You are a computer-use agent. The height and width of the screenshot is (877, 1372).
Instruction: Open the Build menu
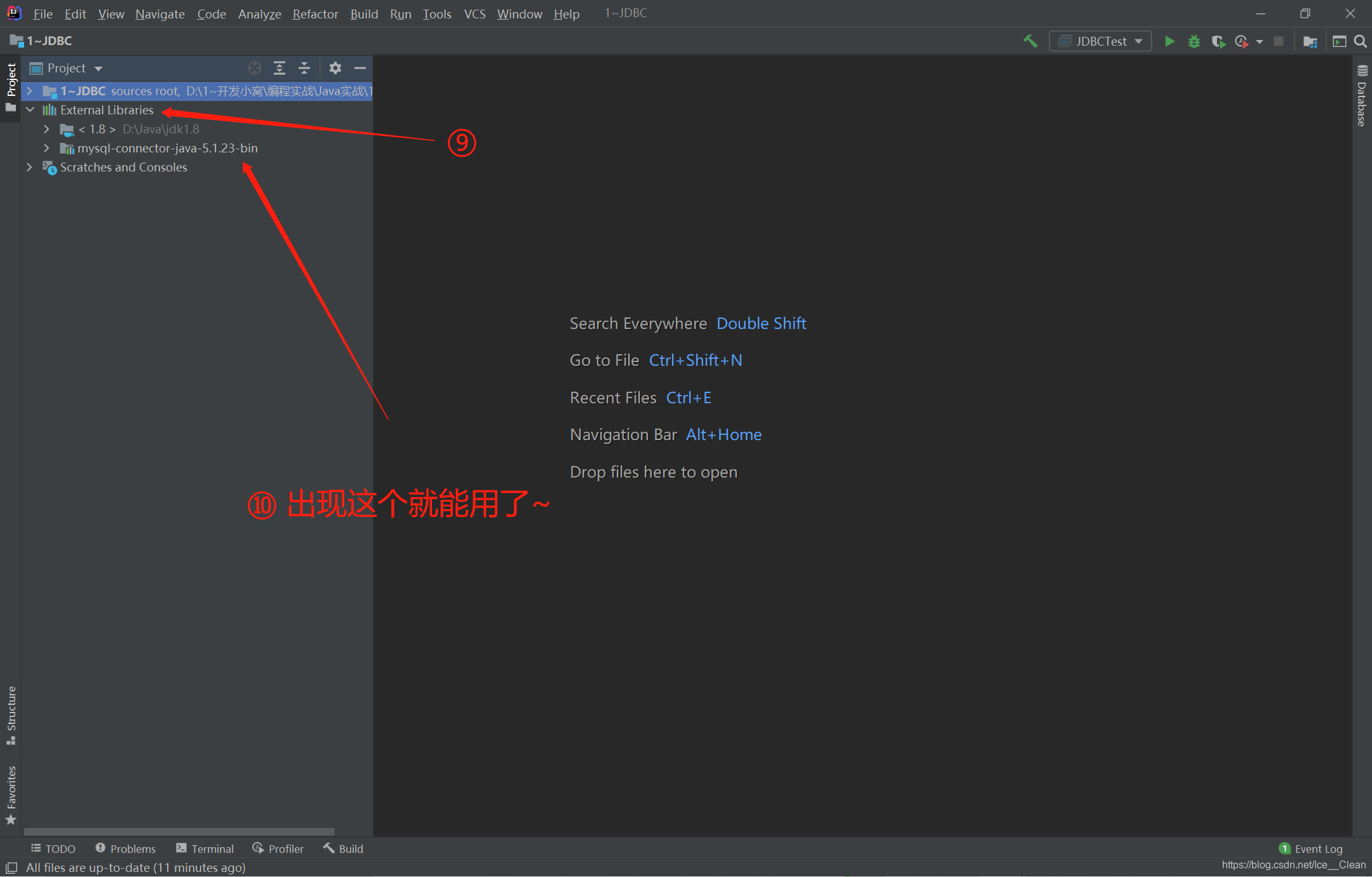tap(364, 13)
